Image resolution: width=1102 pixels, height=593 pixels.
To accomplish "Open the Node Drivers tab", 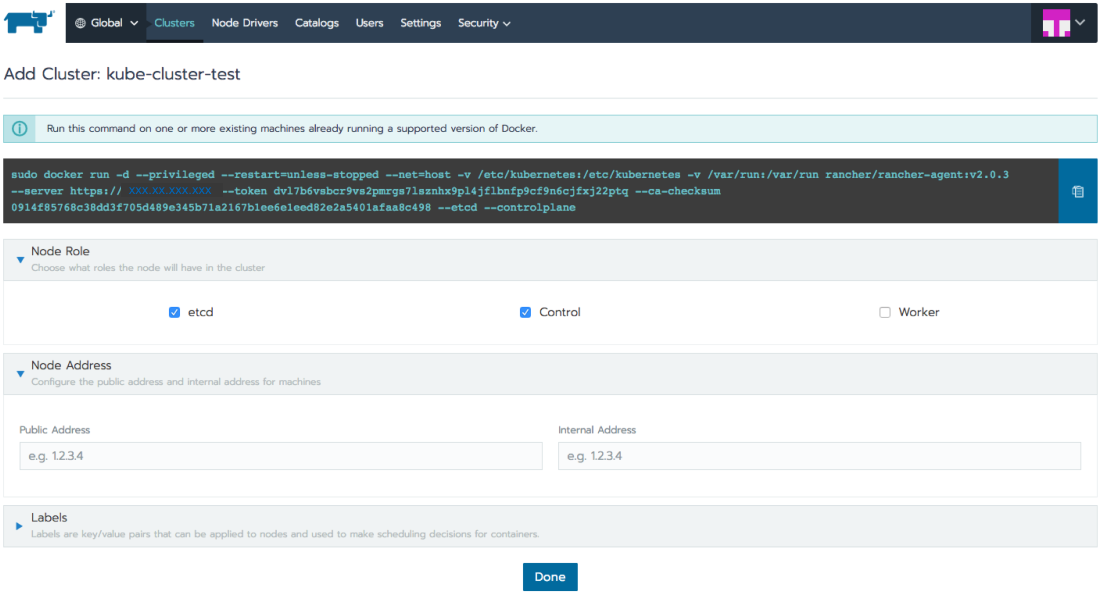I will coord(245,23).
